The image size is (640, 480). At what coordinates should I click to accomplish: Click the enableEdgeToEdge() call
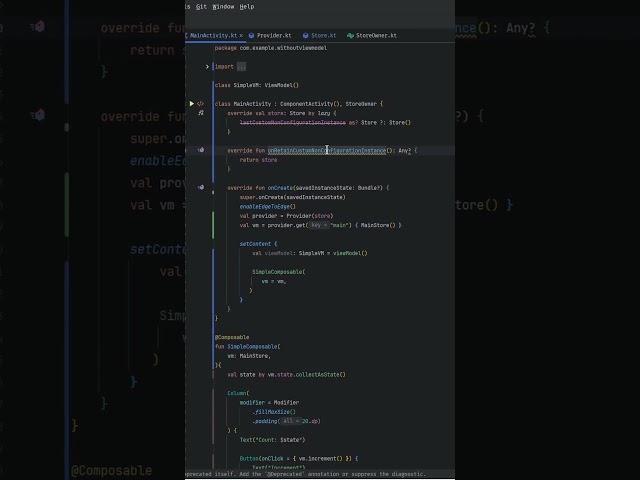pos(267,207)
